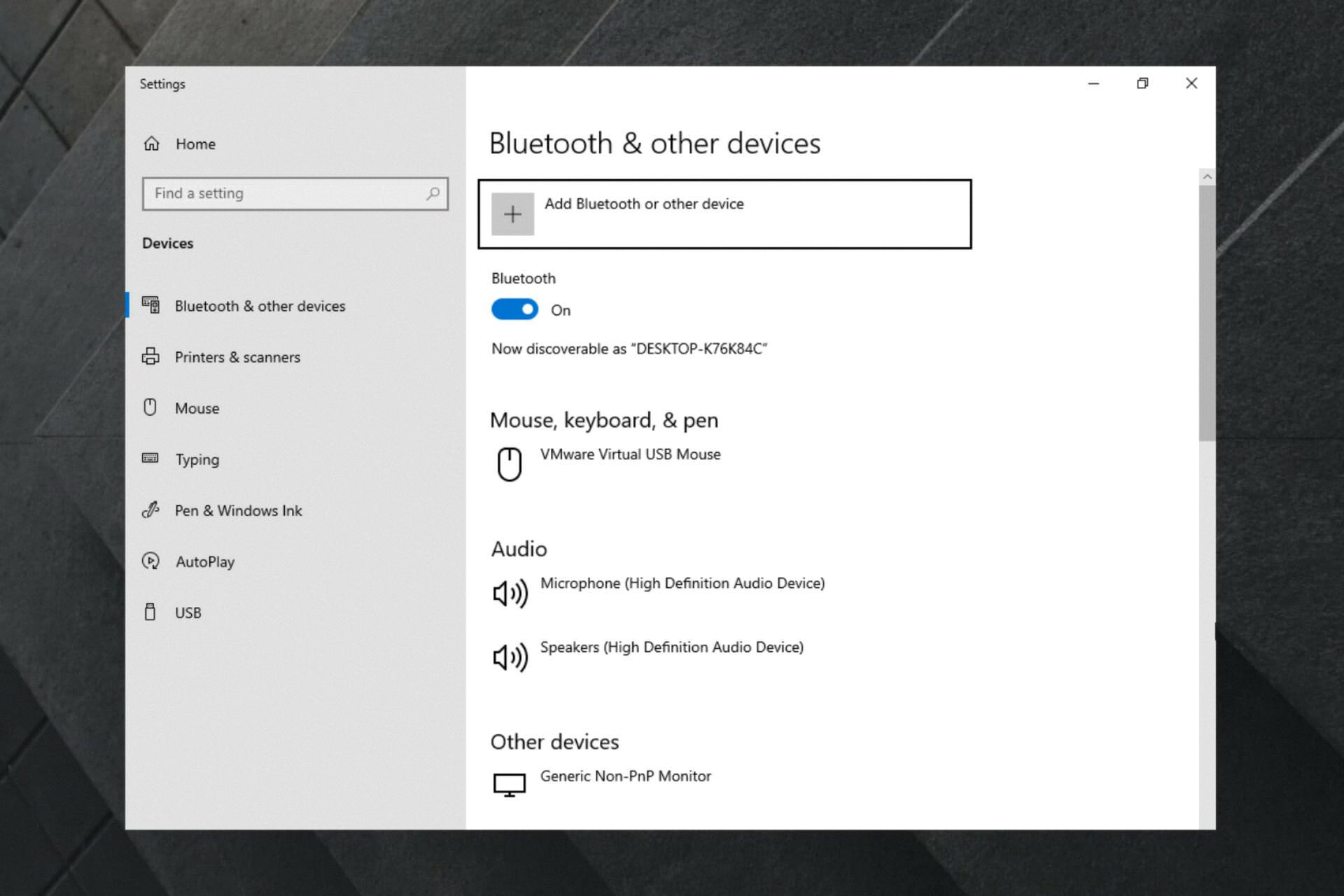This screenshot has width=1344, height=896.
Task: Select the USB settings icon
Action: [x=151, y=612]
